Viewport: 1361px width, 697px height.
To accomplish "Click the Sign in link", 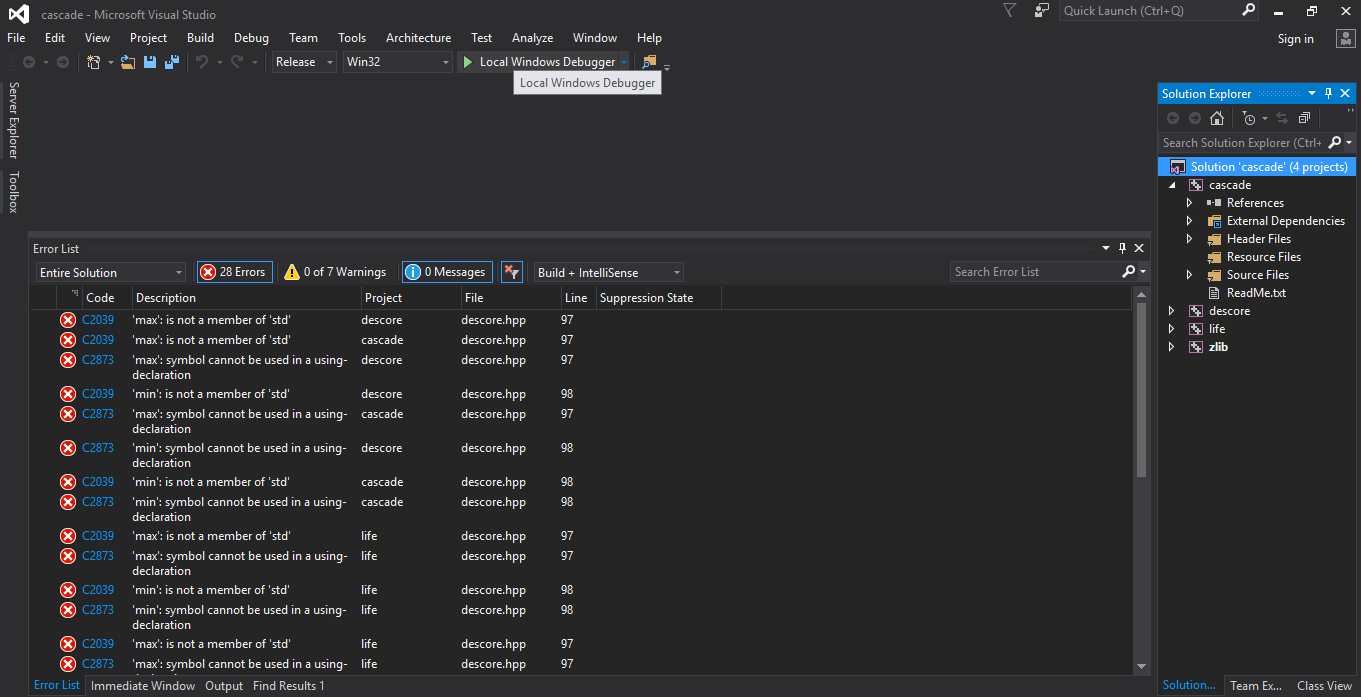I will (1296, 39).
